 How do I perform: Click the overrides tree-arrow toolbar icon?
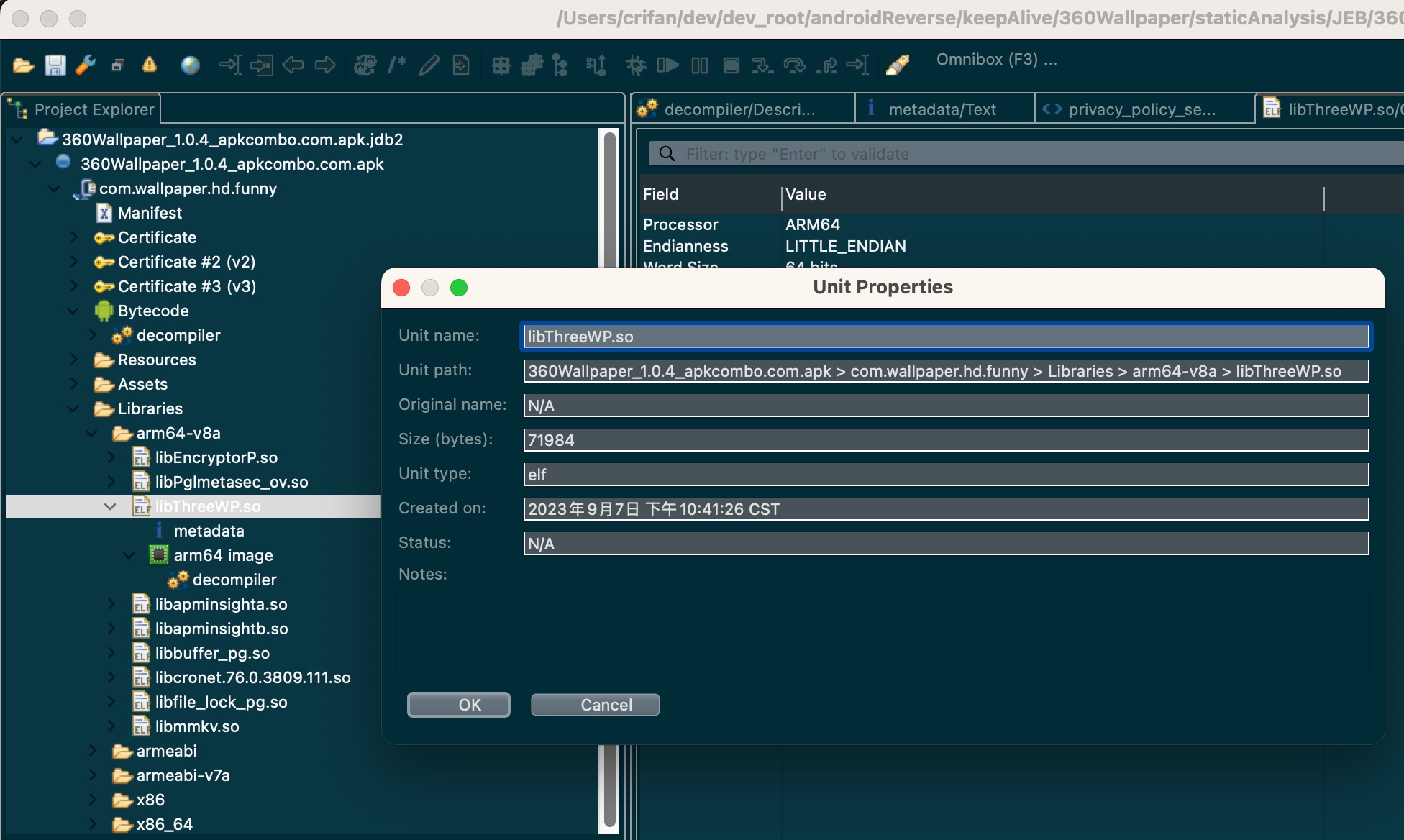click(x=596, y=65)
